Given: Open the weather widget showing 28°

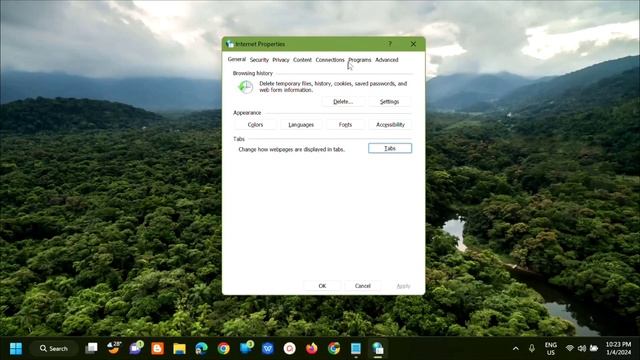Looking at the screenshot, I should pos(114,348).
